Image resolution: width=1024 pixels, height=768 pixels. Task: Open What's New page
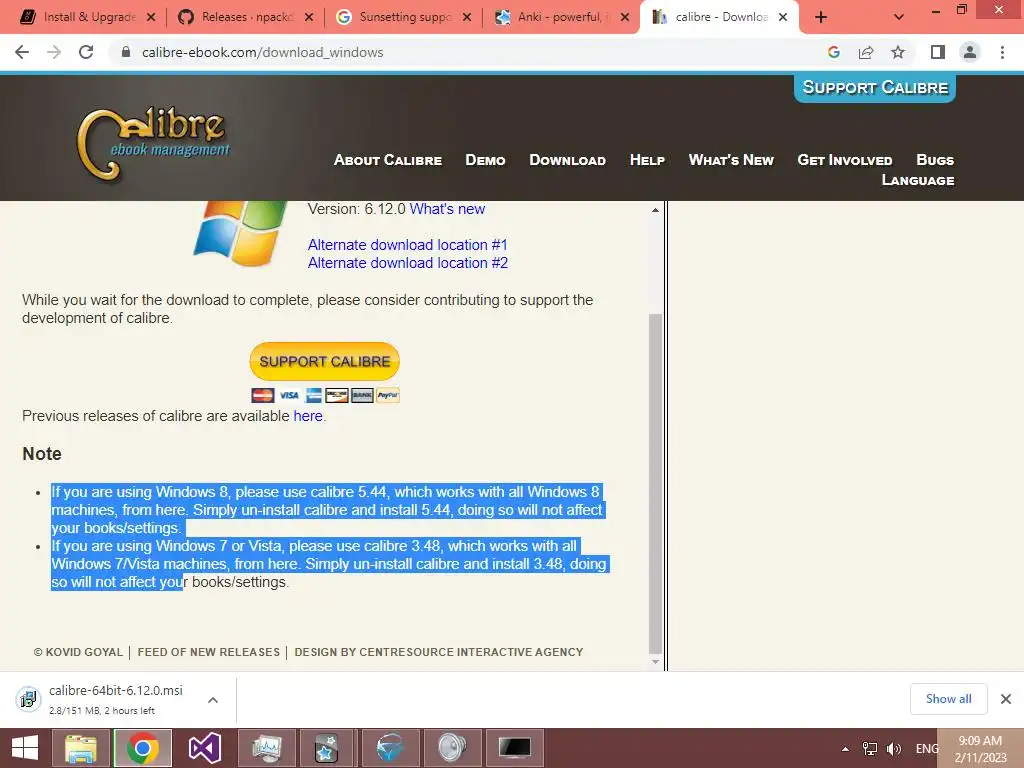(x=731, y=160)
